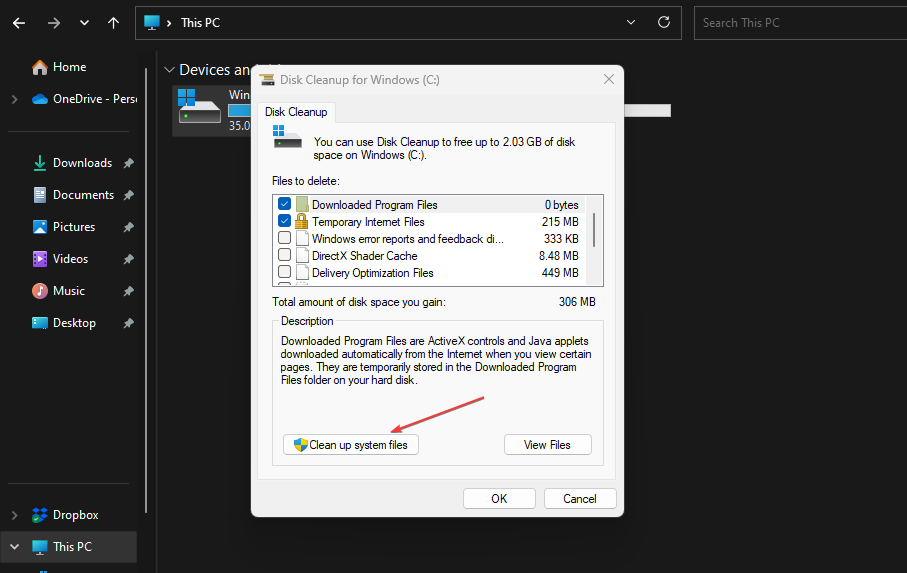Open Home in the sidebar
The image size is (907, 573).
69,67
